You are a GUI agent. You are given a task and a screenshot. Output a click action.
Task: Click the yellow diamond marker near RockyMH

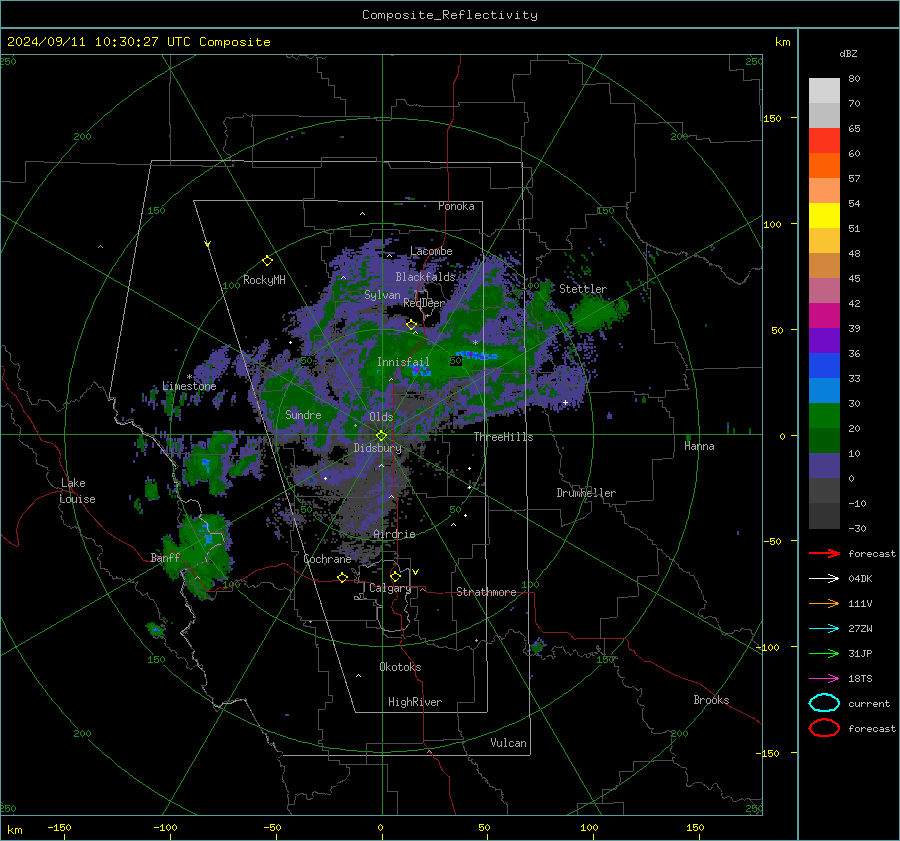click(267, 261)
